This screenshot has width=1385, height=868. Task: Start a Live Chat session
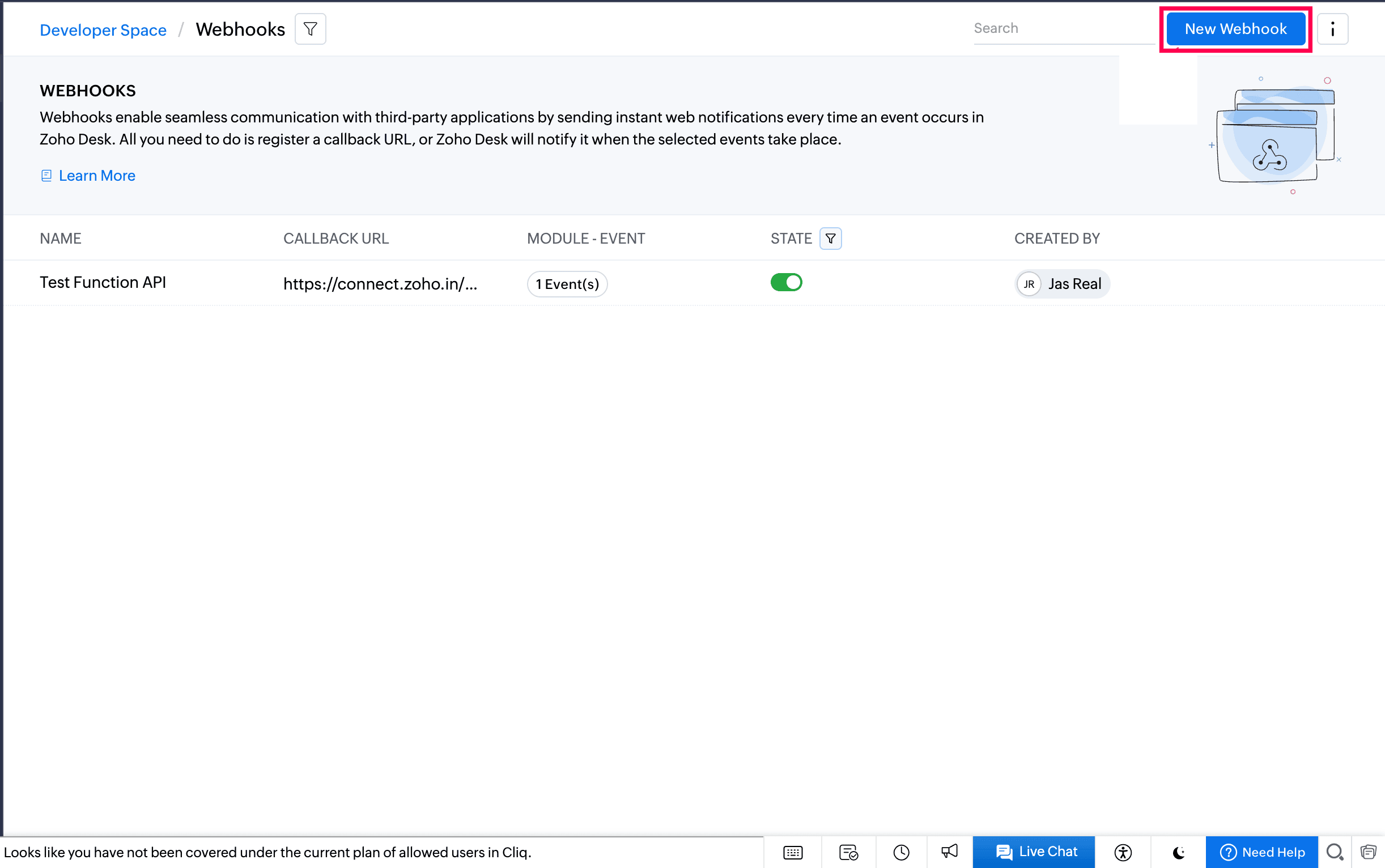coord(1034,853)
